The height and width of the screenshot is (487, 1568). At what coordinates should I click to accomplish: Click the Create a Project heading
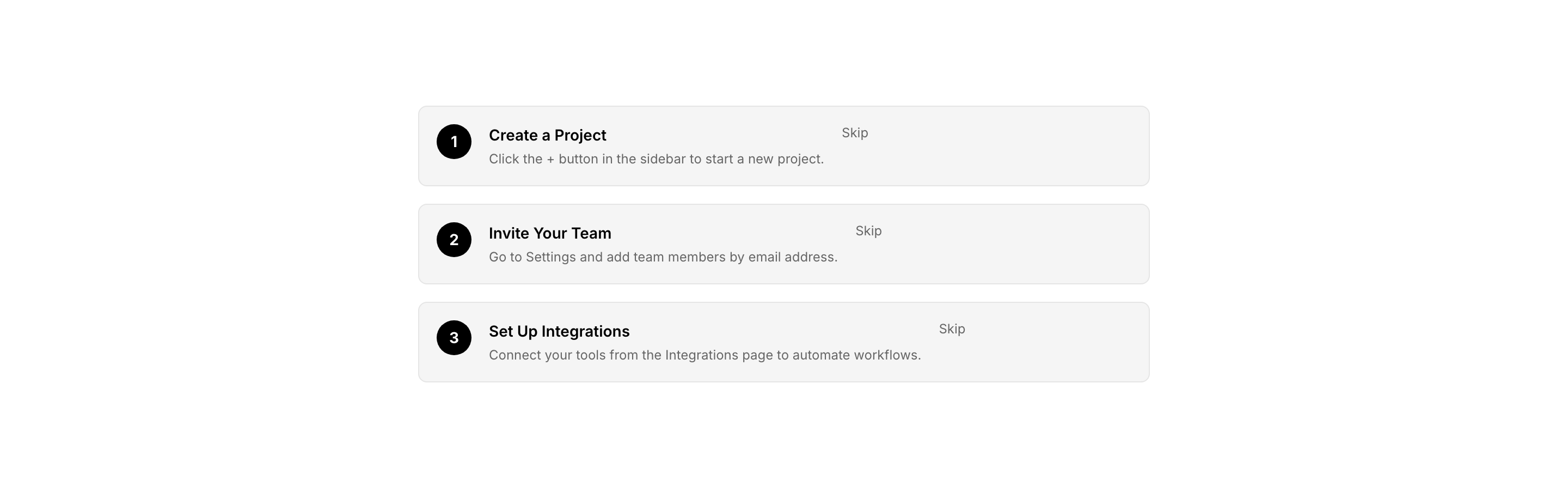tap(547, 135)
